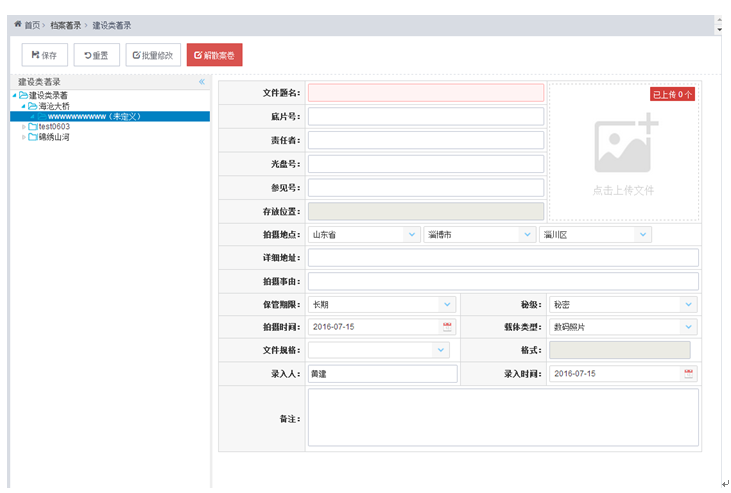Viewport: 731px width, 493px height.
Task: Collapse the 海沧大桥 tree node
Action: click(23, 106)
